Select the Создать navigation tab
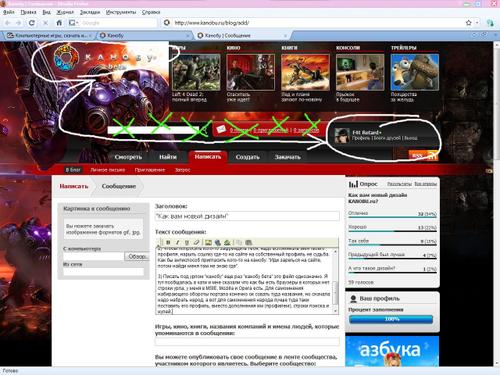The height and width of the screenshot is (375, 500). pyautogui.click(x=247, y=157)
